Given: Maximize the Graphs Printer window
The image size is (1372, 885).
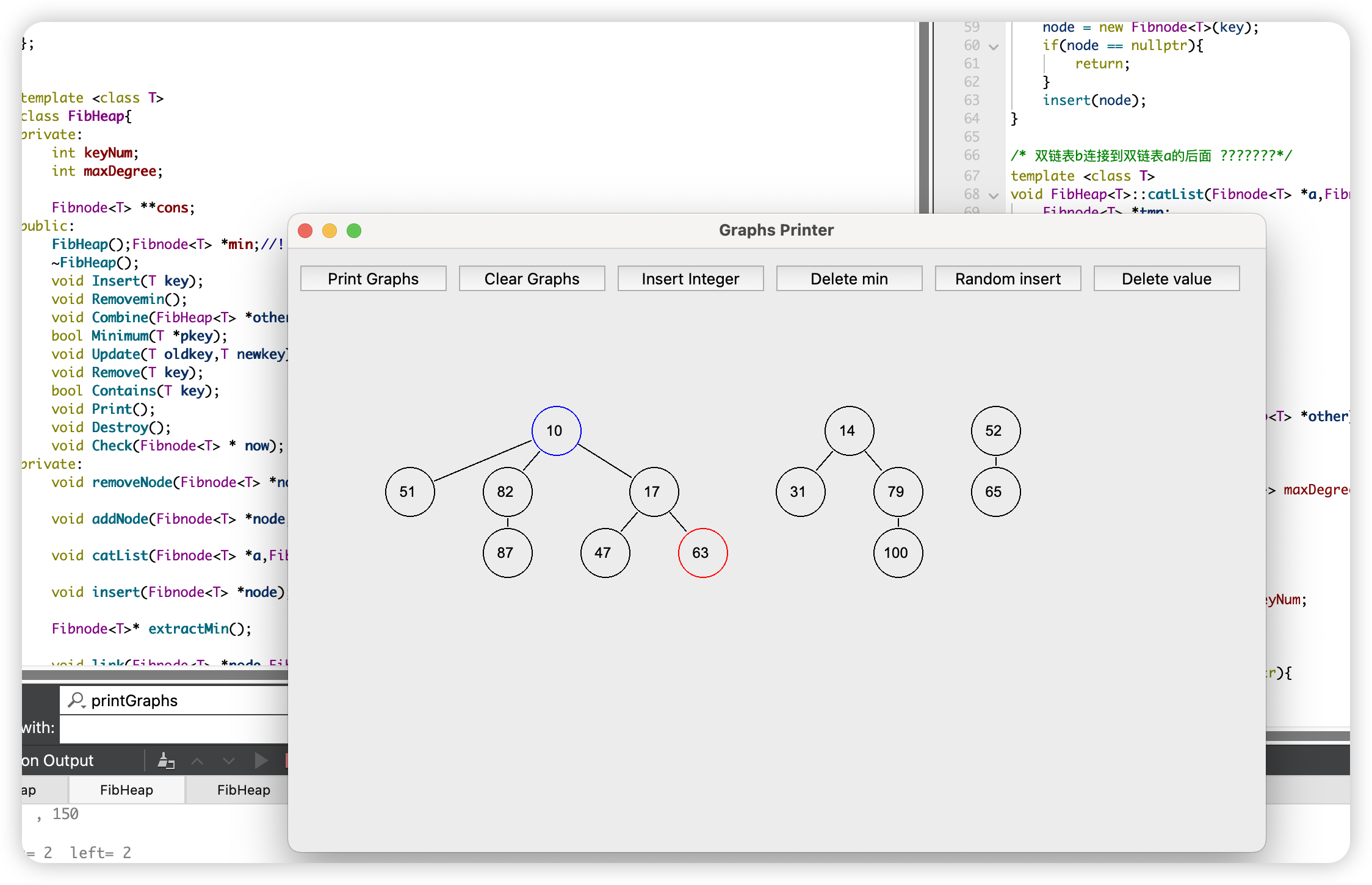Looking at the screenshot, I should pyautogui.click(x=354, y=231).
